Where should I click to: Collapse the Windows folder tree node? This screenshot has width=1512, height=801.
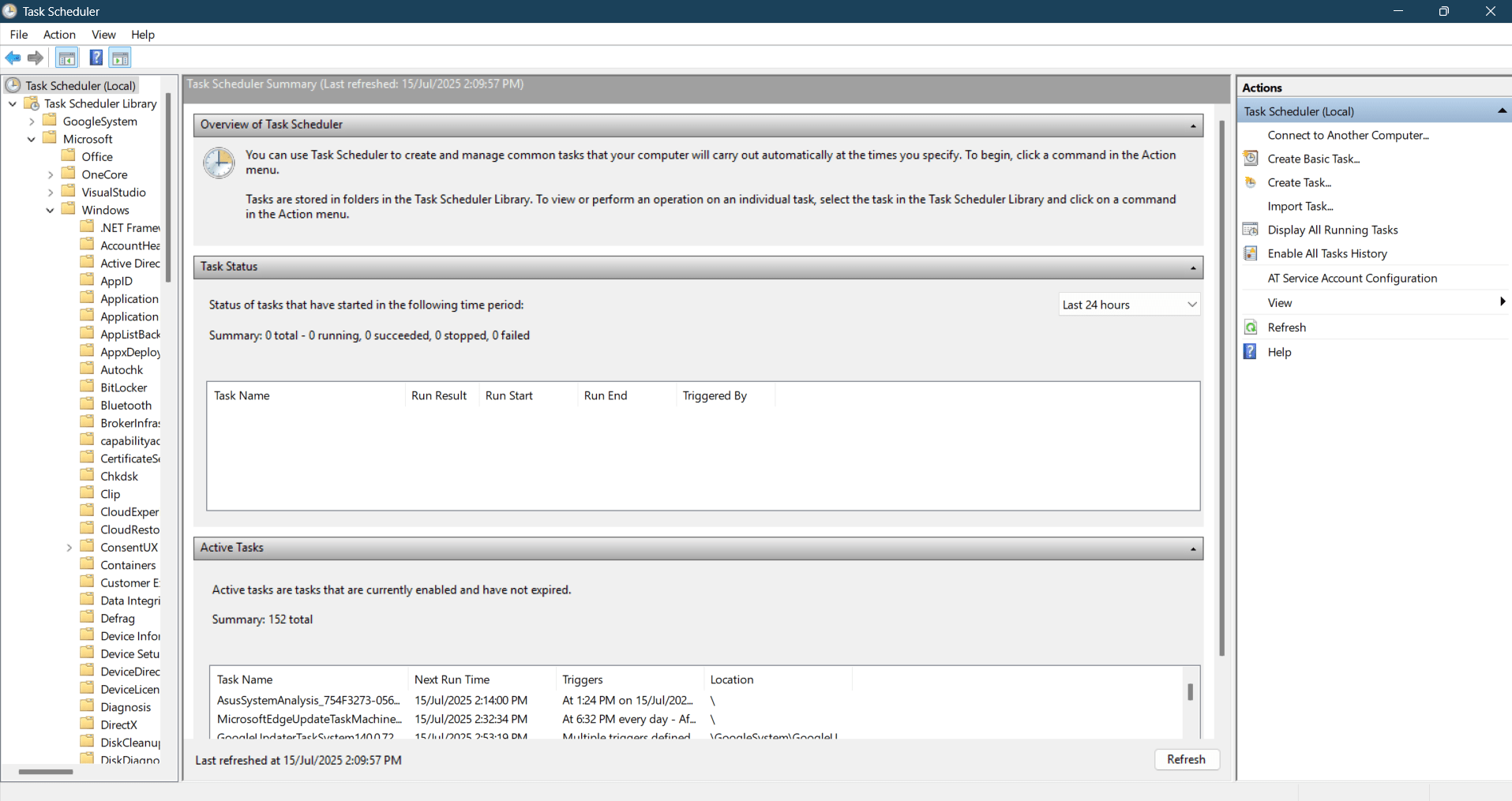tap(51, 211)
